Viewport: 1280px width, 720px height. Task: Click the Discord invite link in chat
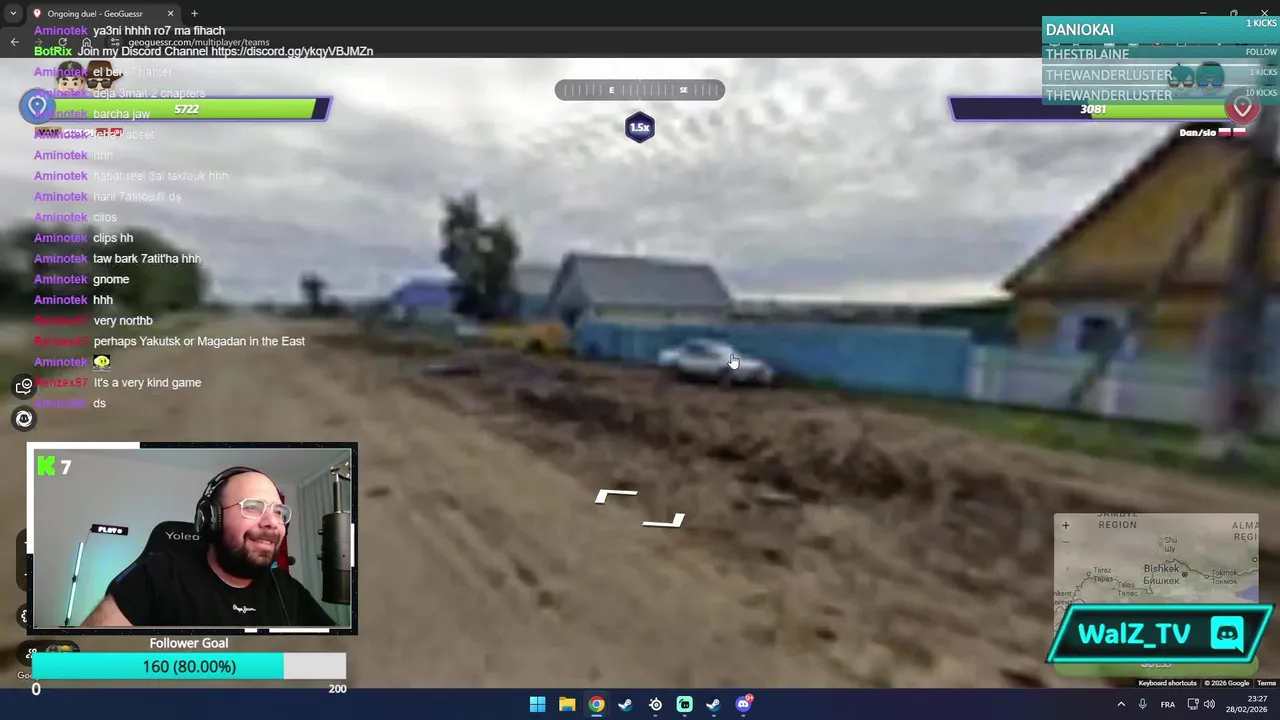(x=291, y=51)
